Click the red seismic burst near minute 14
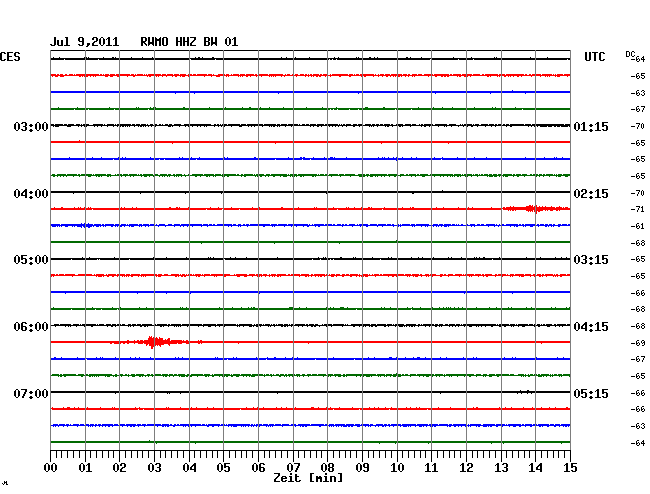 [535, 208]
